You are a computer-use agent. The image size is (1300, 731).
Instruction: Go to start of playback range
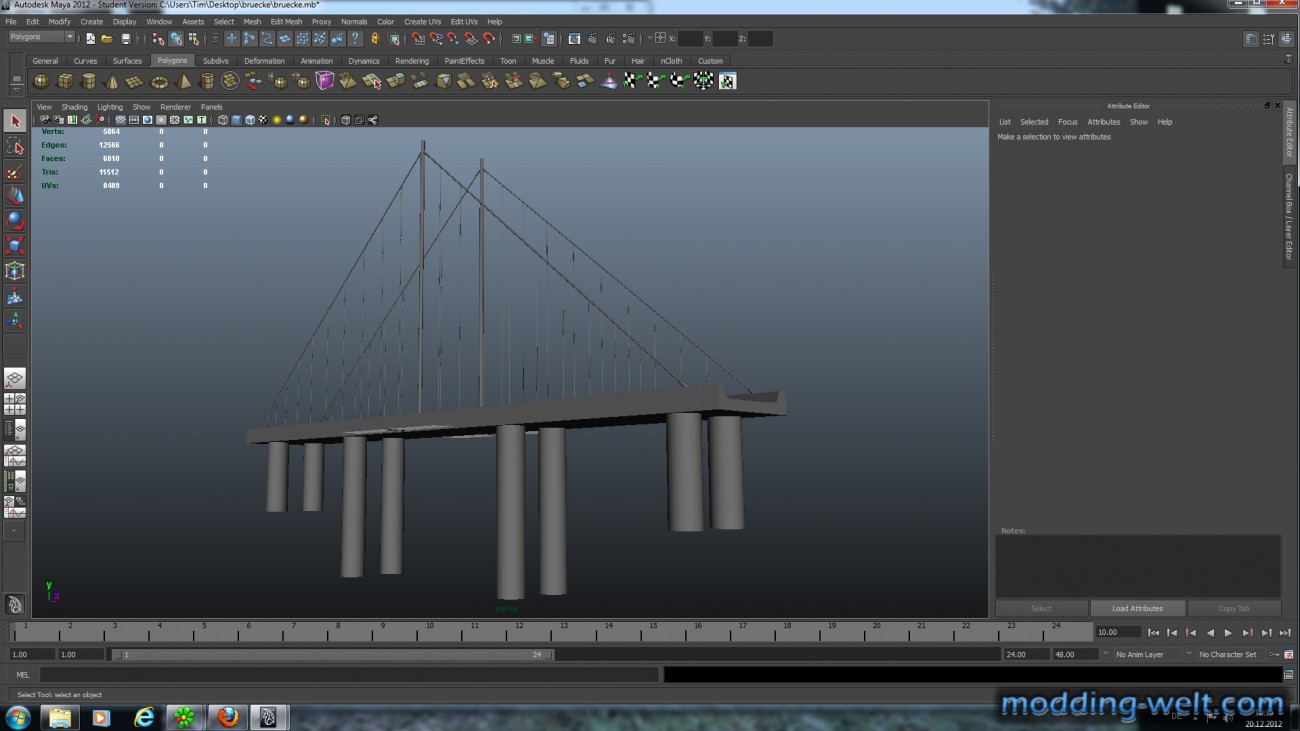[x=1153, y=633]
